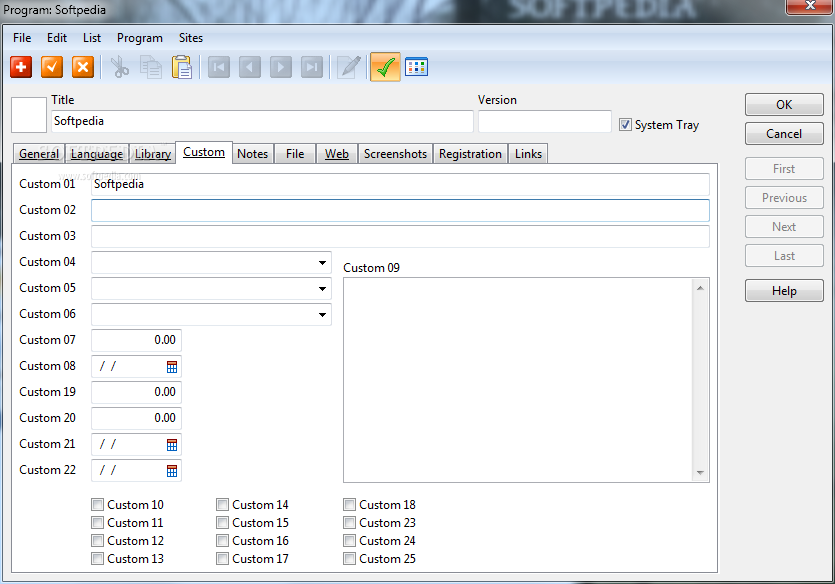Click Custom 09 scrollbar down arrow
Screen dimensions: 835x584
click(700, 473)
